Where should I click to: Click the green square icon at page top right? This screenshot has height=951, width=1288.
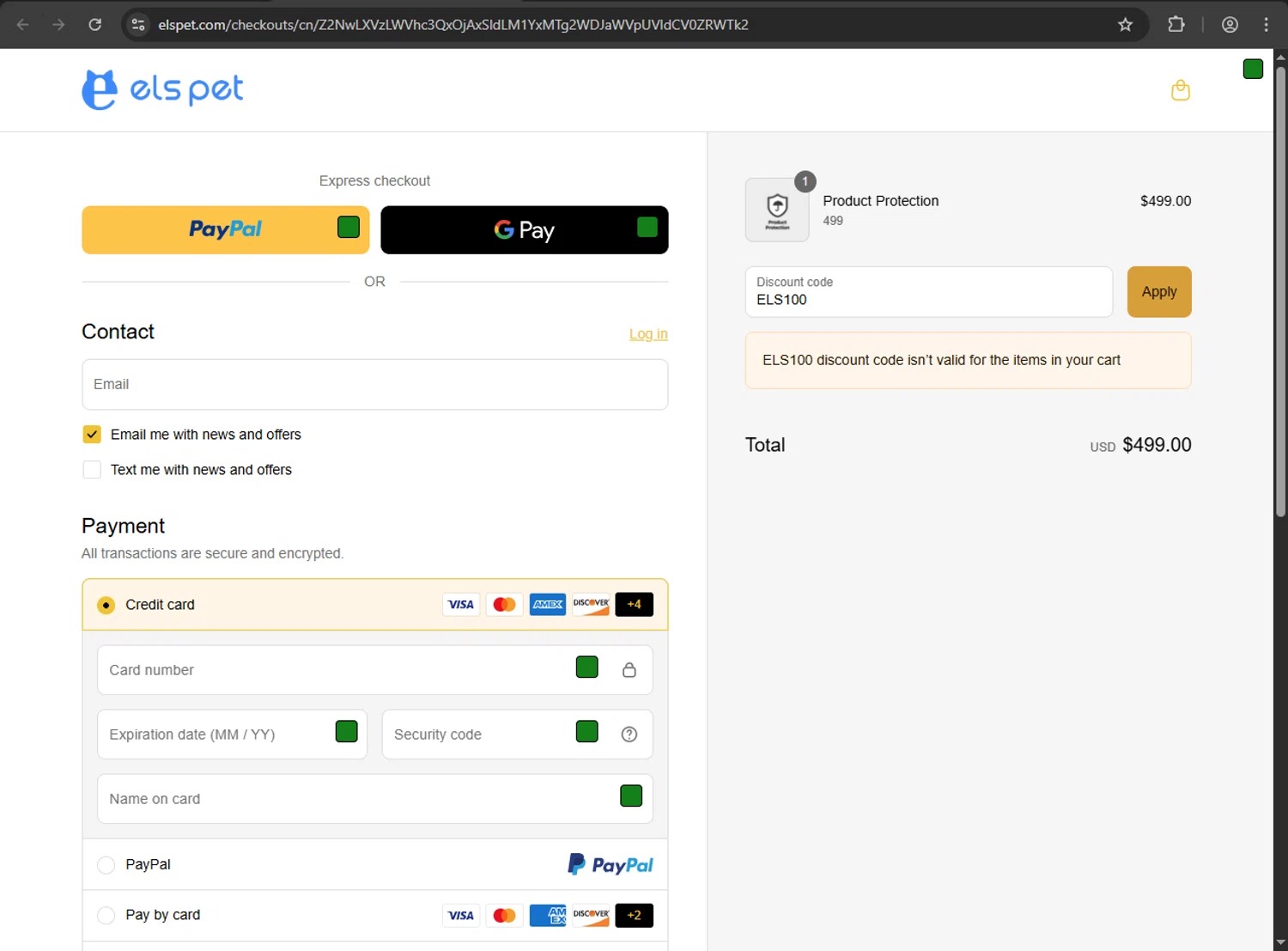click(x=1253, y=69)
